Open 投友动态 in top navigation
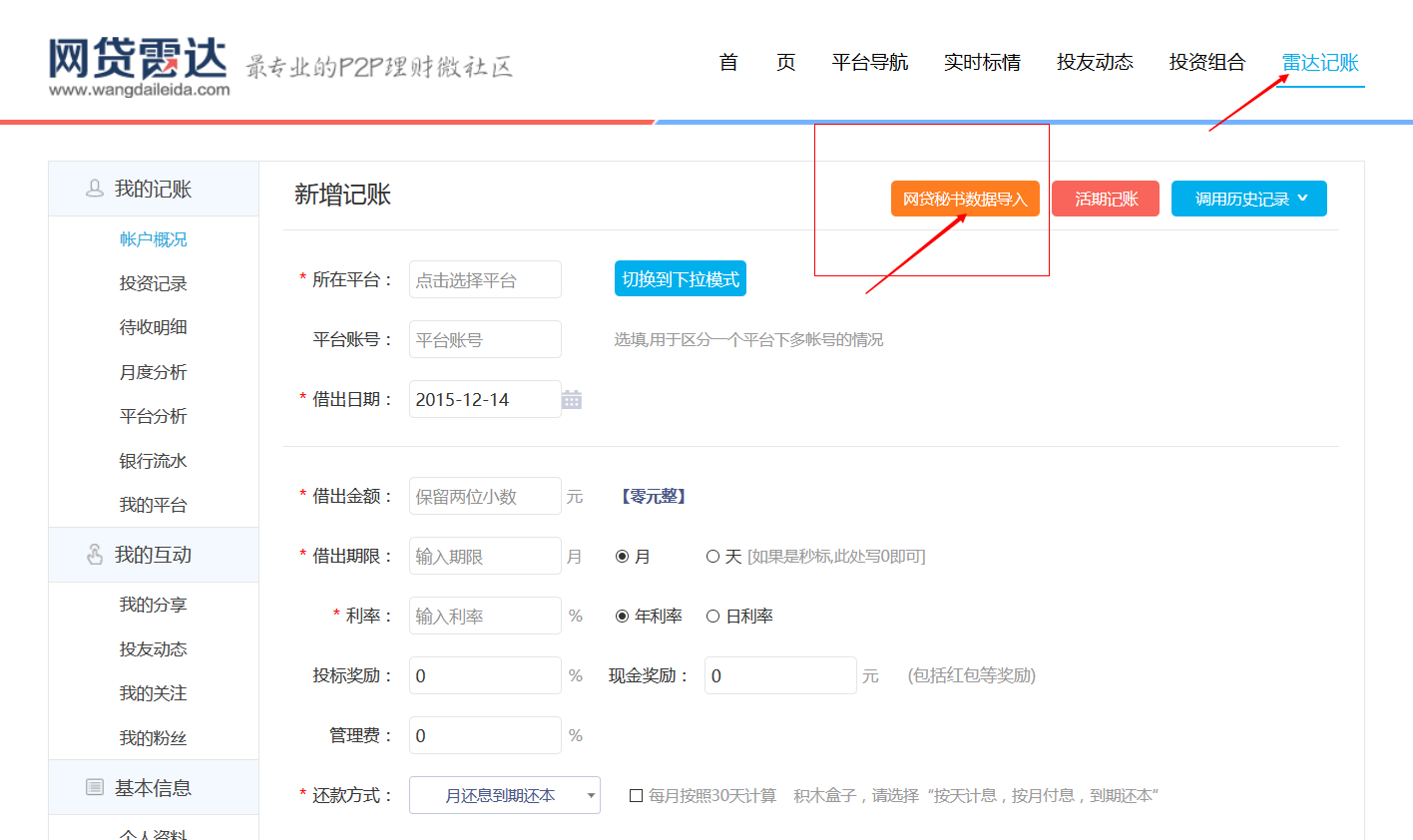This screenshot has width=1413, height=840. click(x=1096, y=62)
